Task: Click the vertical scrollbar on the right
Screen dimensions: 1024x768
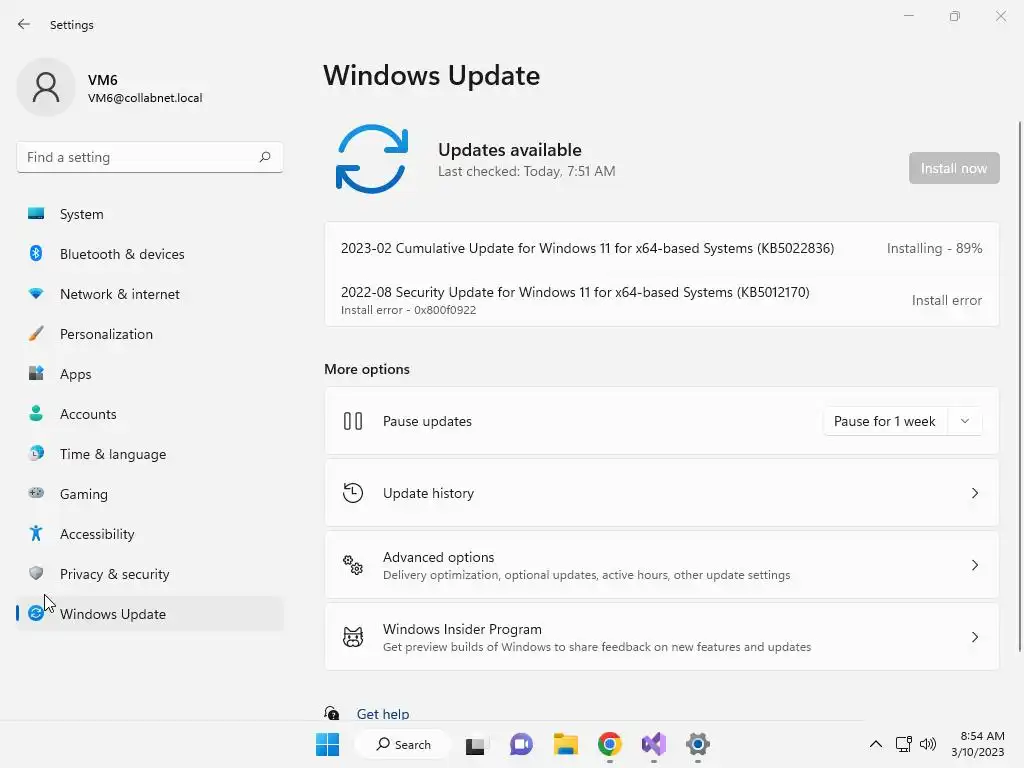Action: [1019, 385]
